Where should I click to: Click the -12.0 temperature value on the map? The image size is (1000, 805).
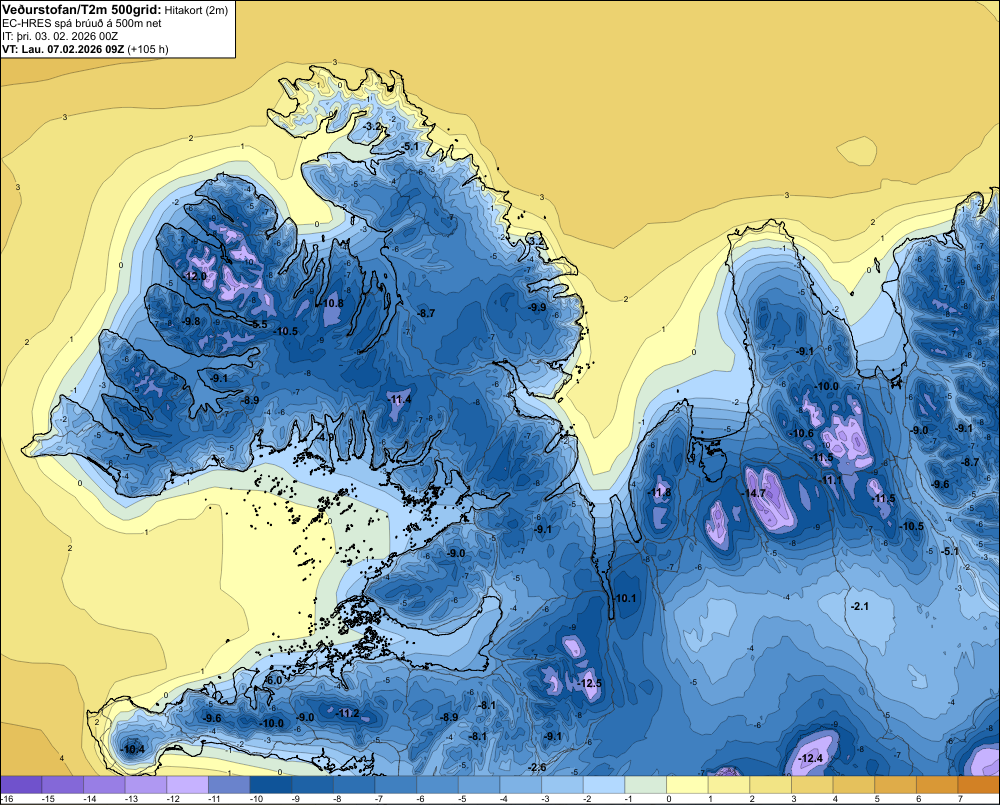196,276
